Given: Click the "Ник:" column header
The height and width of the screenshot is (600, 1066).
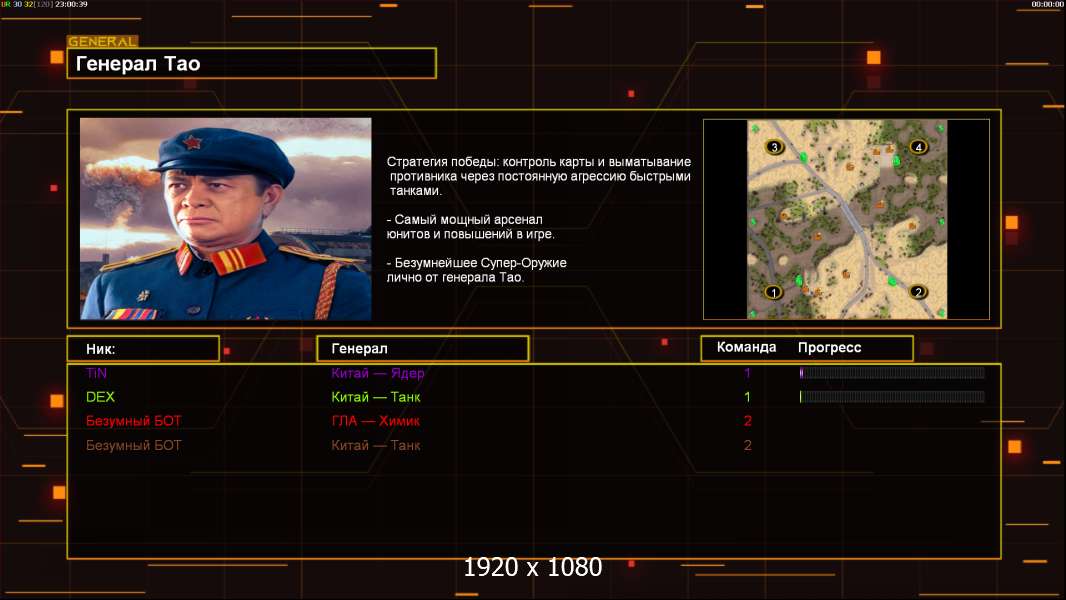Looking at the screenshot, I should [x=143, y=349].
